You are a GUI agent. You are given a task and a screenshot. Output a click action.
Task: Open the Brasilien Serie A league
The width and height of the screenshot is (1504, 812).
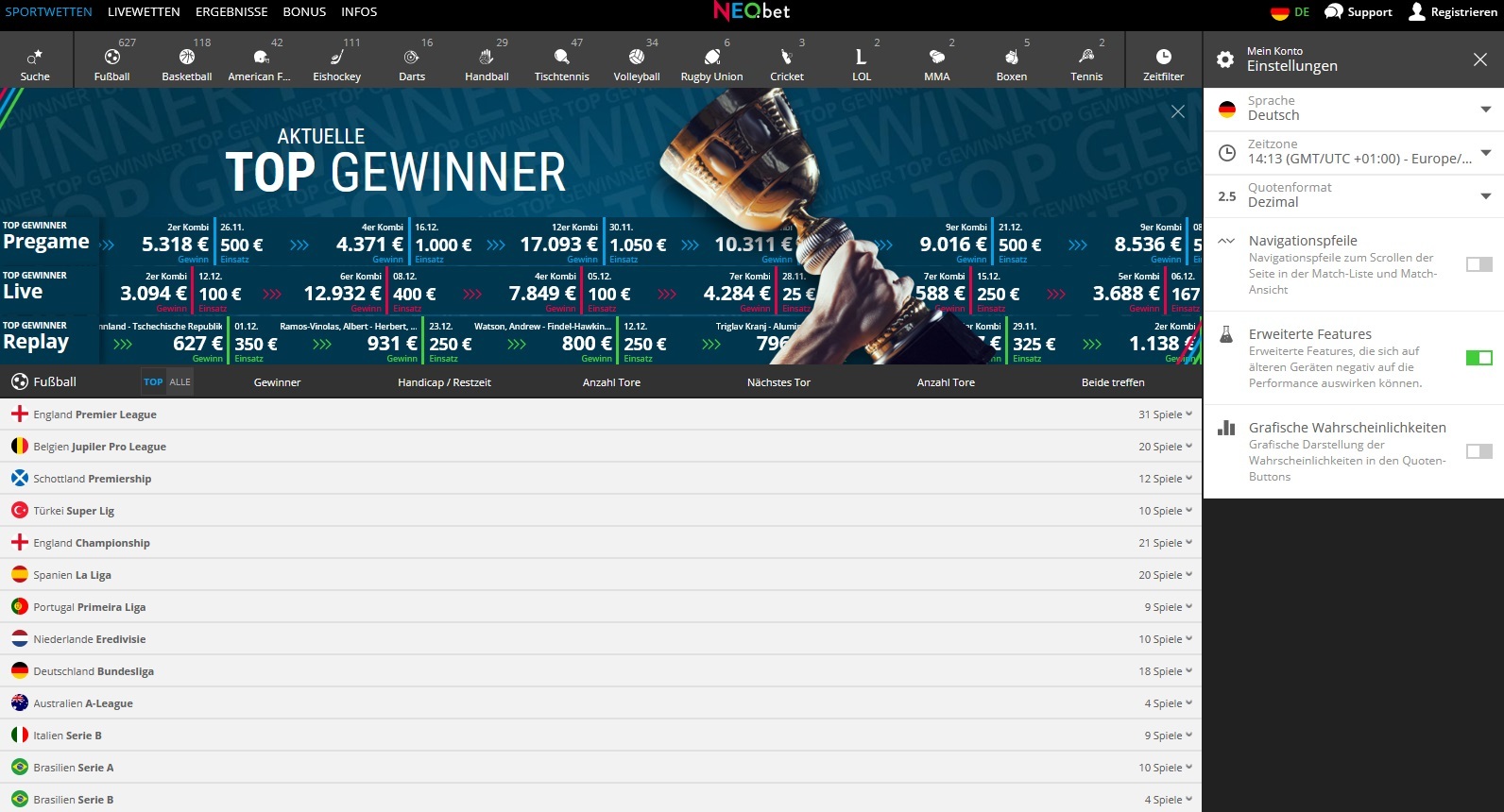(x=601, y=768)
